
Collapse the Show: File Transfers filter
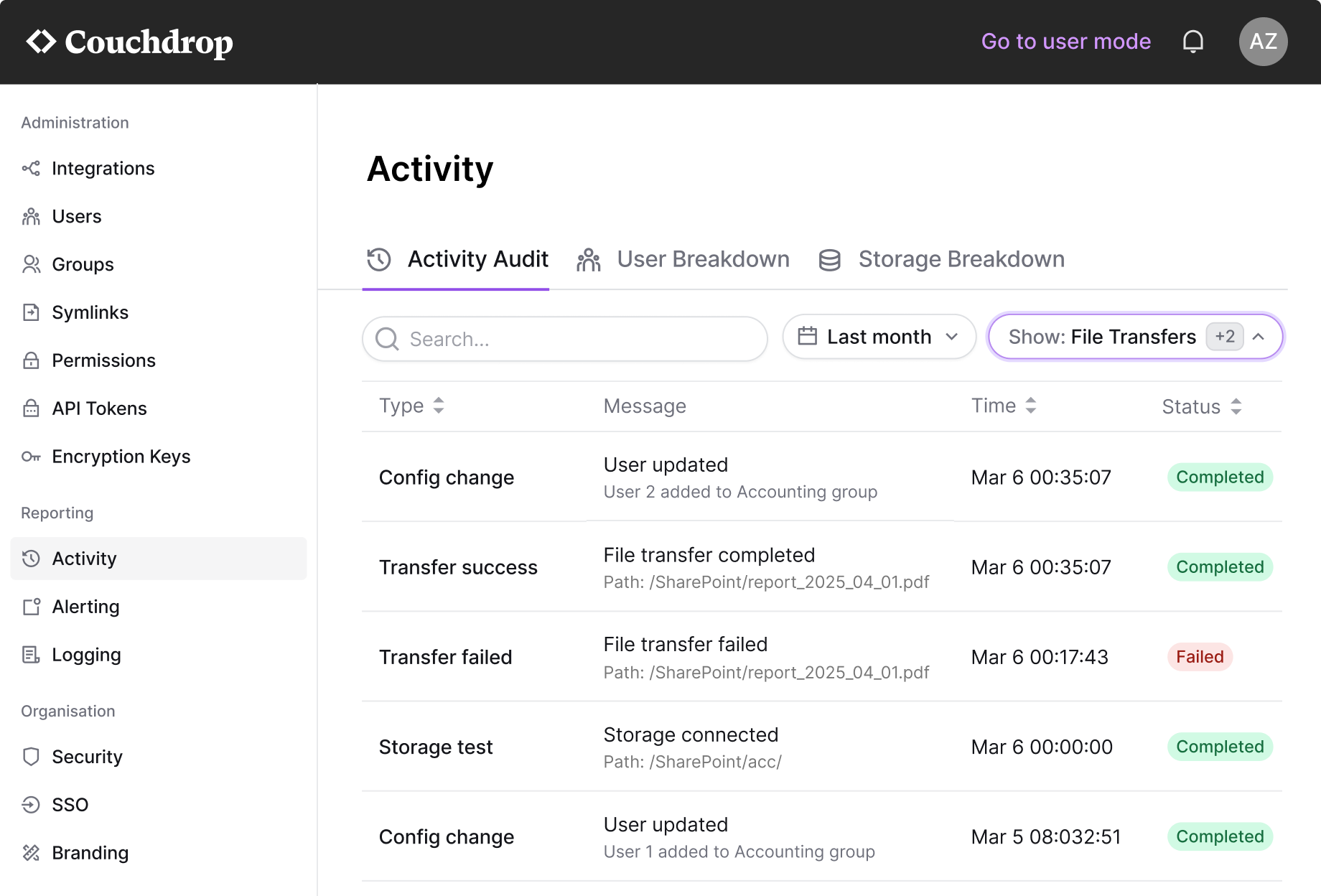(x=1258, y=336)
